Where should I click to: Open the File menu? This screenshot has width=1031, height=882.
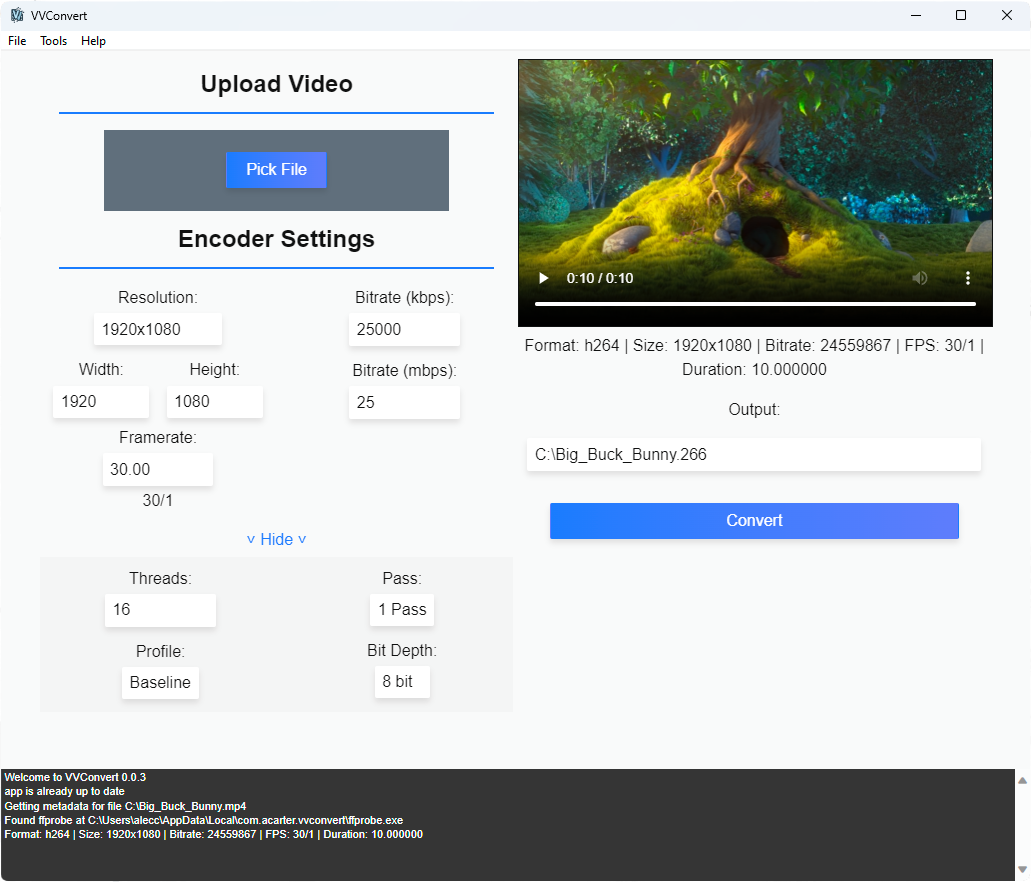(x=16, y=41)
